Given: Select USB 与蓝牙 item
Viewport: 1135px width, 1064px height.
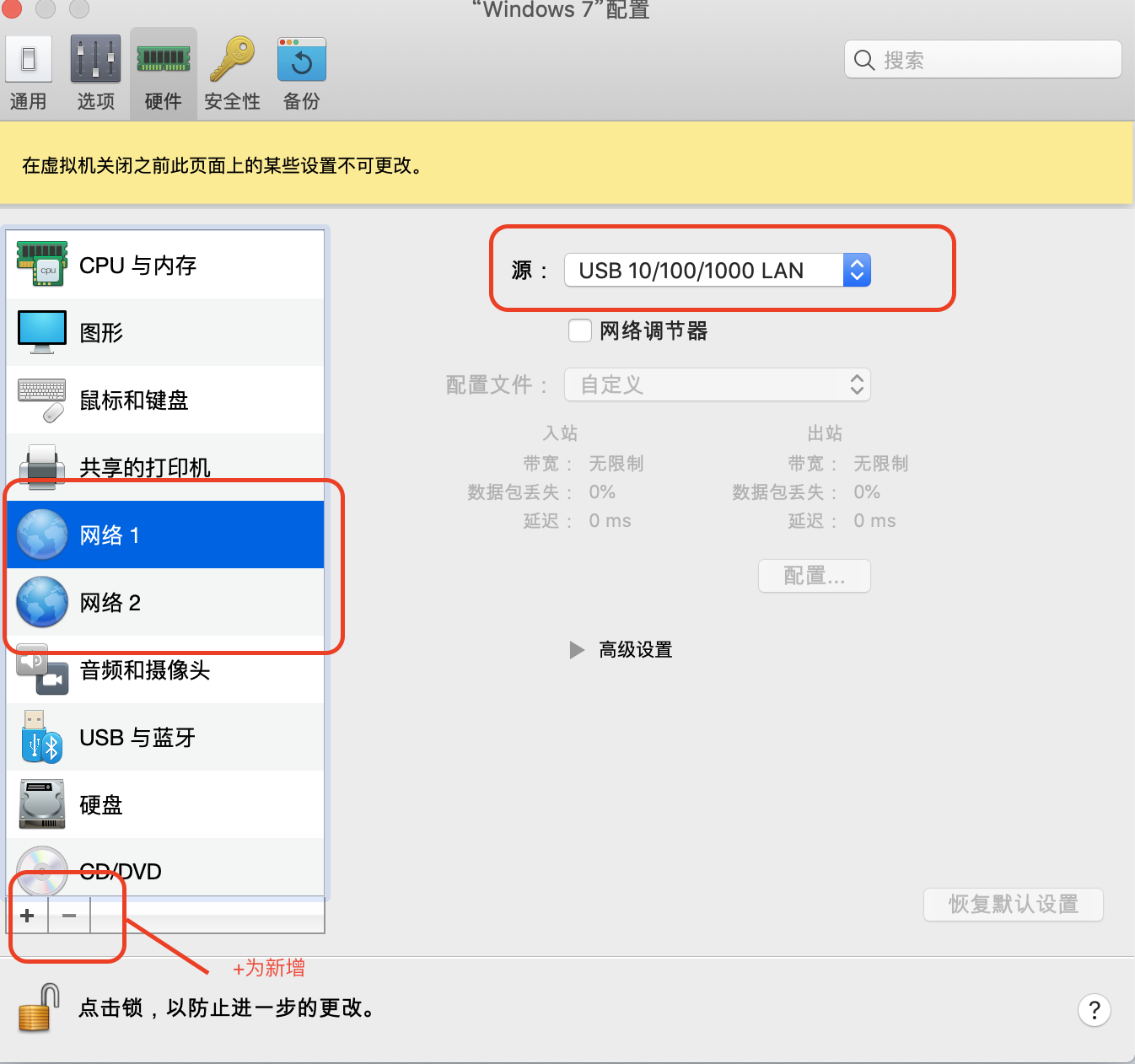Looking at the screenshot, I should pyautogui.click(x=165, y=737).
